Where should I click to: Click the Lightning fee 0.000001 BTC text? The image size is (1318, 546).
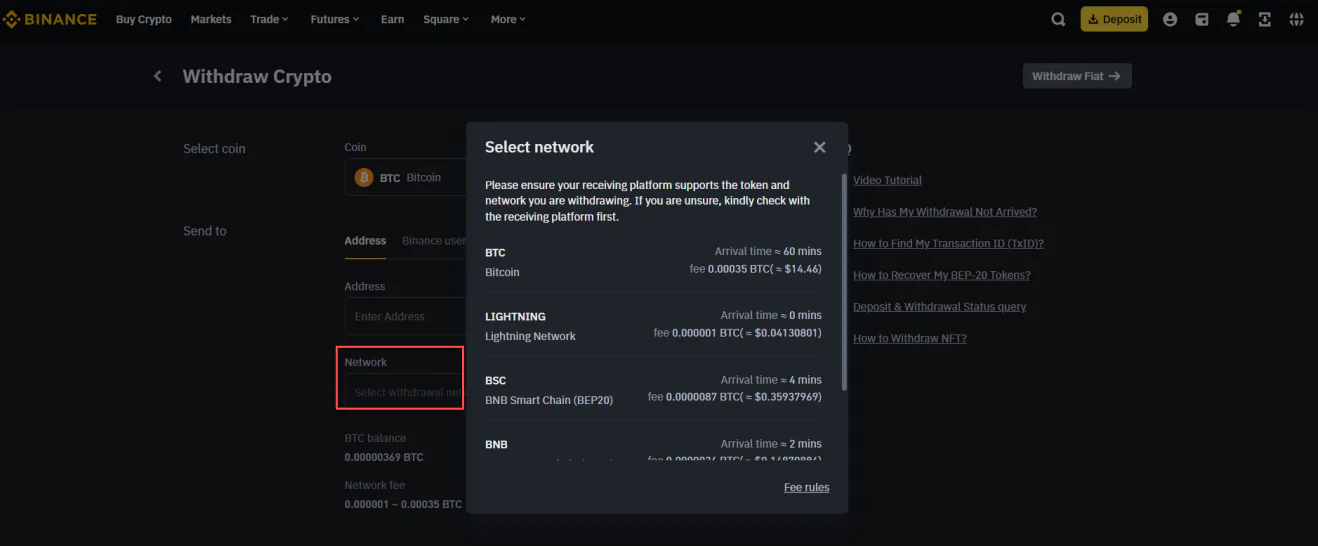pos(738,333)
